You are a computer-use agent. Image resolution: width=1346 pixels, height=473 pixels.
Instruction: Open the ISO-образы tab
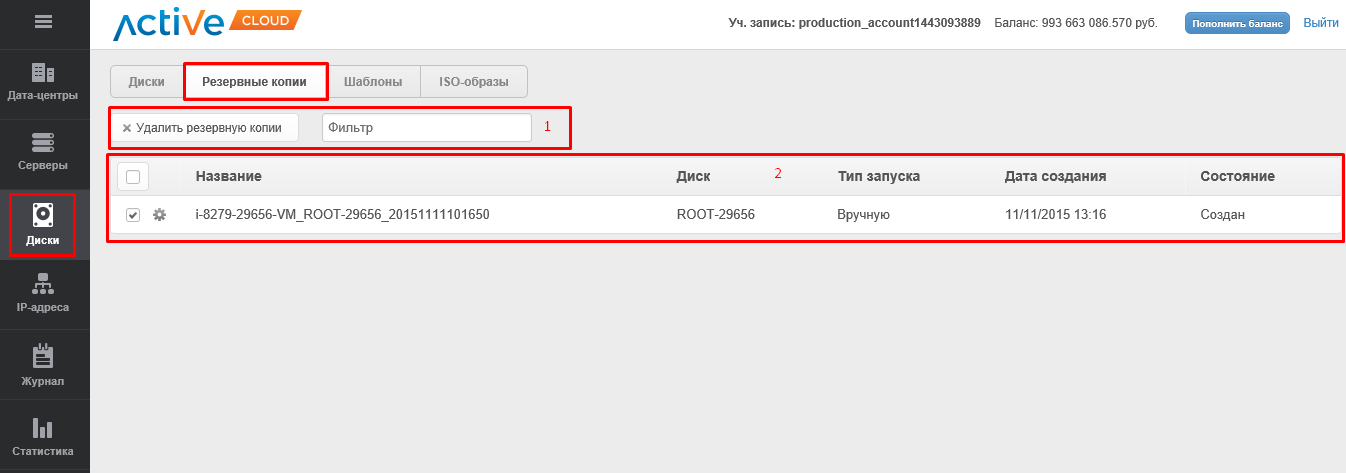click(x=474, y=82)
